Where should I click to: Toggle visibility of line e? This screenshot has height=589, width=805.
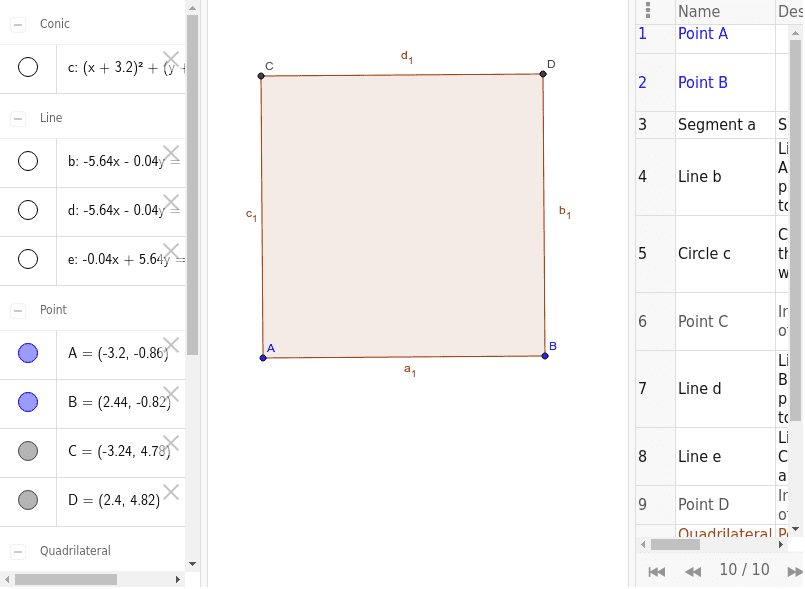click(28, 259)
